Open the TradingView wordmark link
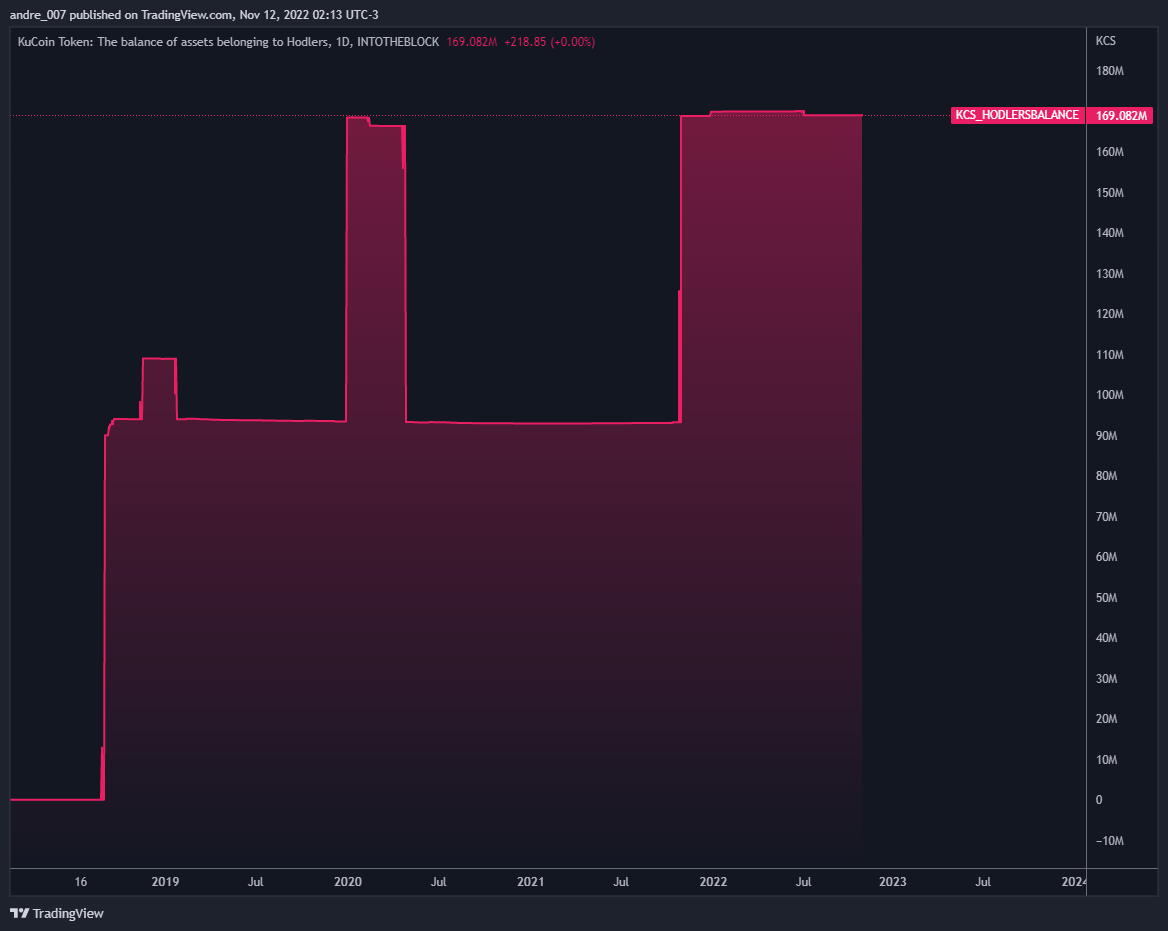The height and width of the screenshot is (931, 1168). coord(68,913)
